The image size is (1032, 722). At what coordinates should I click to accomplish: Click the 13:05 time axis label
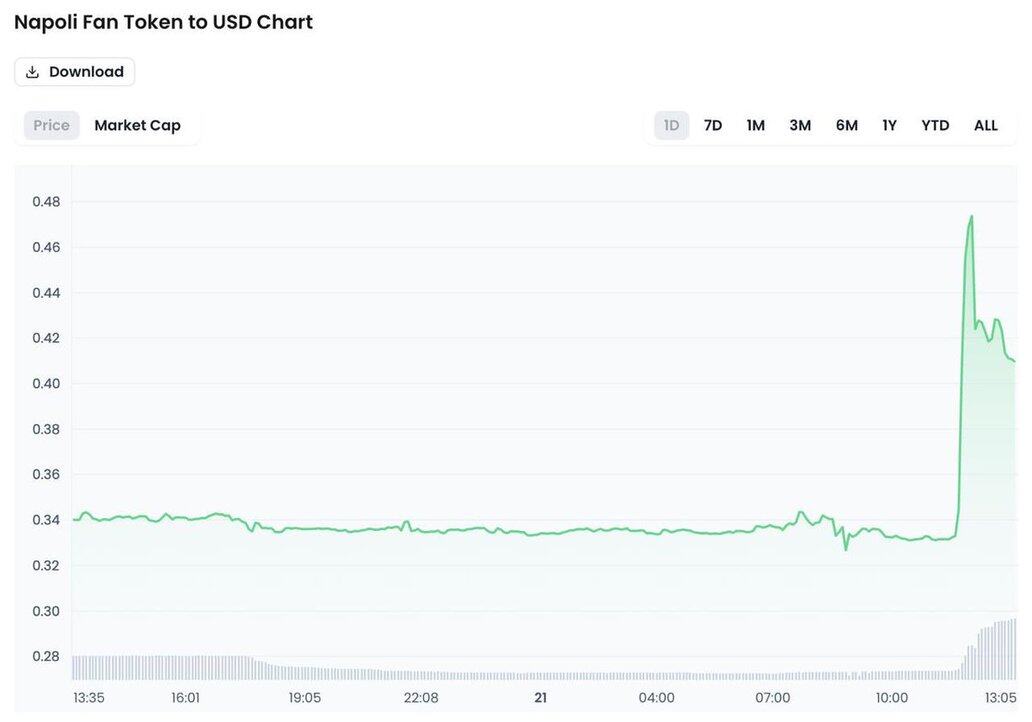1000,698
